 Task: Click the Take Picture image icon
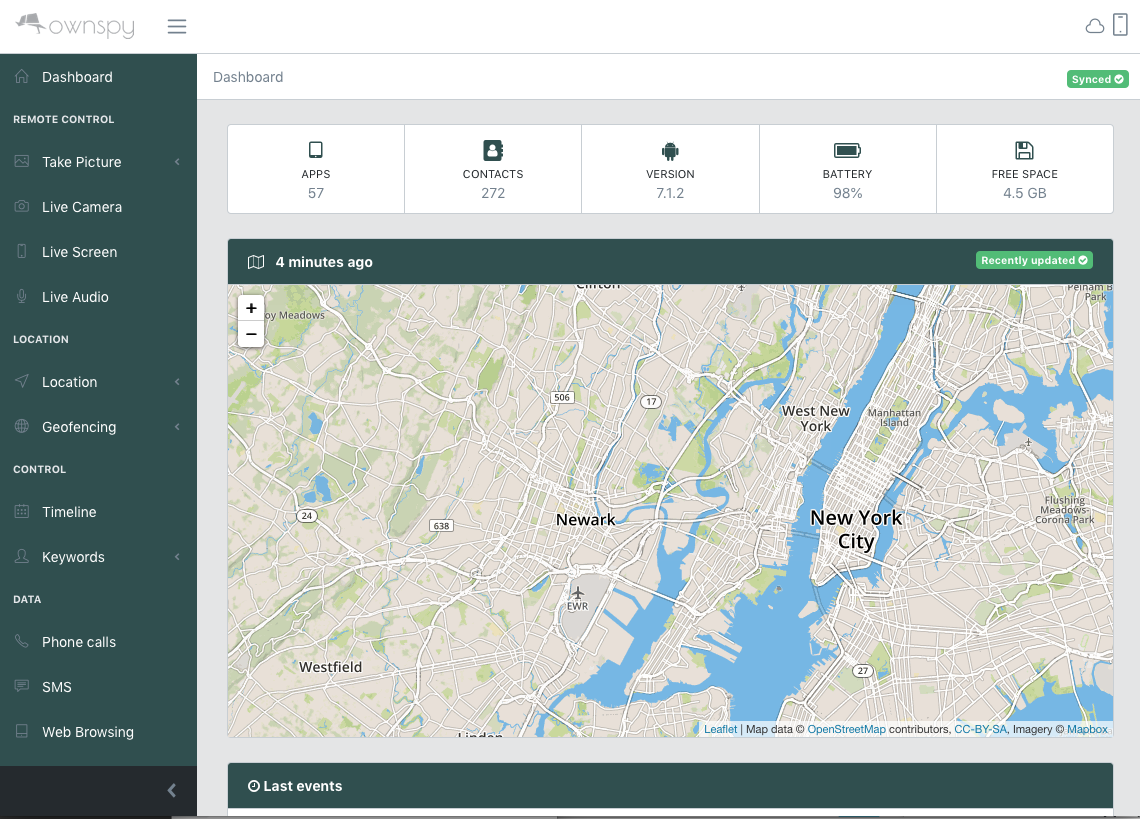pos(22,161)
